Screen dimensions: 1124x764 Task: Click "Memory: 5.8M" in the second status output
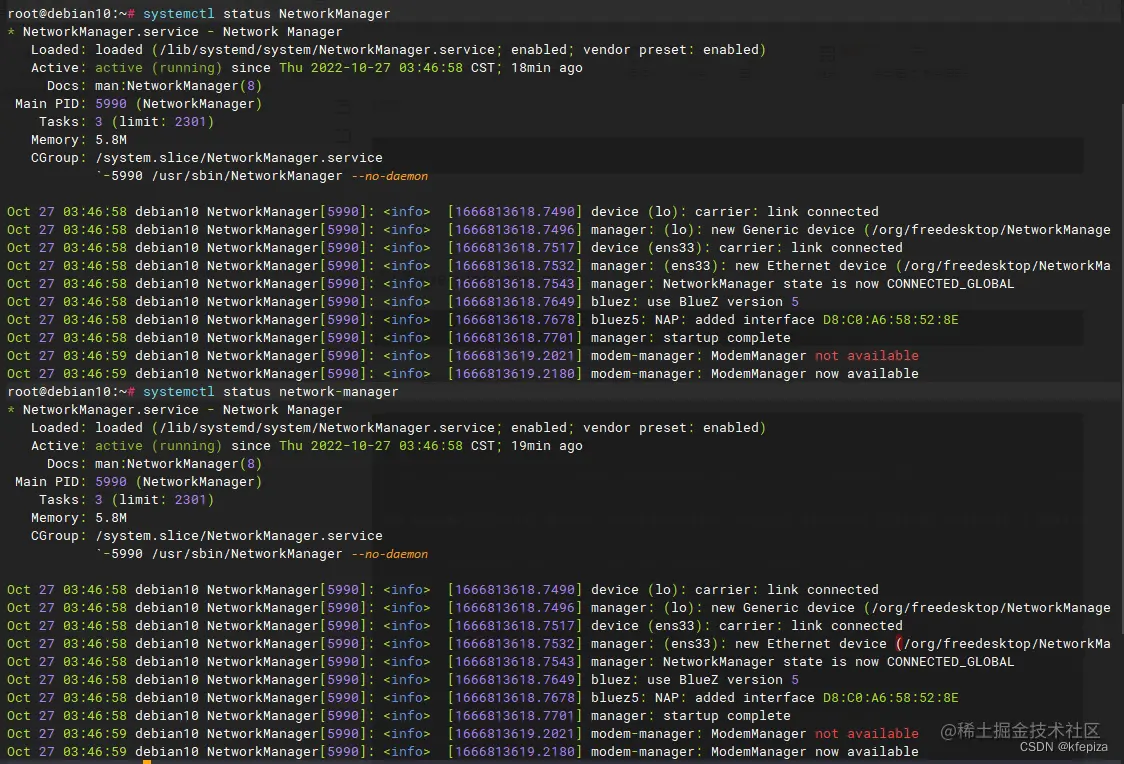tap(79, 517)
